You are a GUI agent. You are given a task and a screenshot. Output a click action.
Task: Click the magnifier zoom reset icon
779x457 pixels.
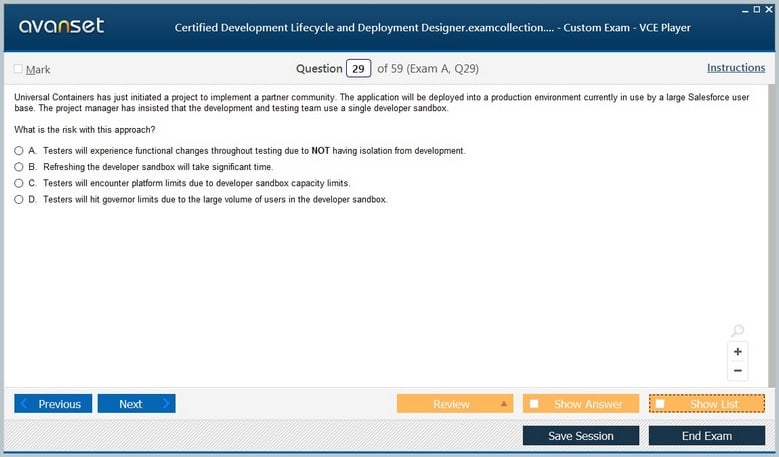[x=737, y=330]
